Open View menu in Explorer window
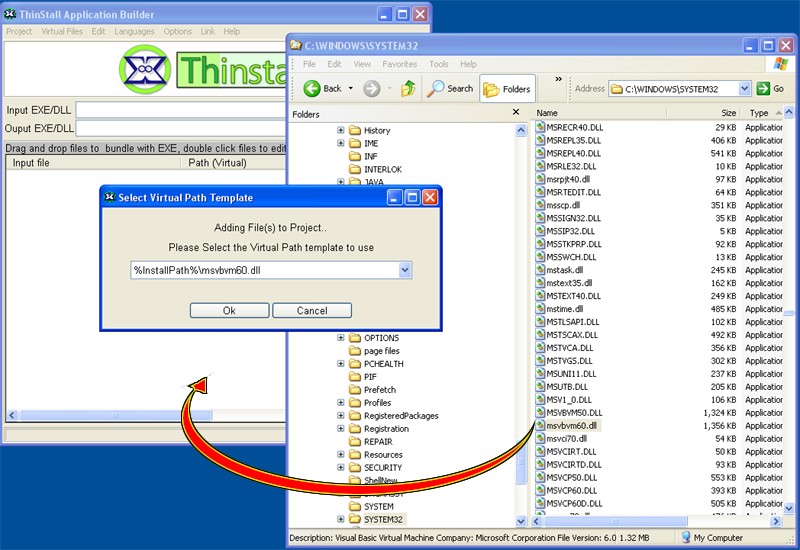Image resolution: width=800 pixels, height=550 pixels. (x=362, y=64)
